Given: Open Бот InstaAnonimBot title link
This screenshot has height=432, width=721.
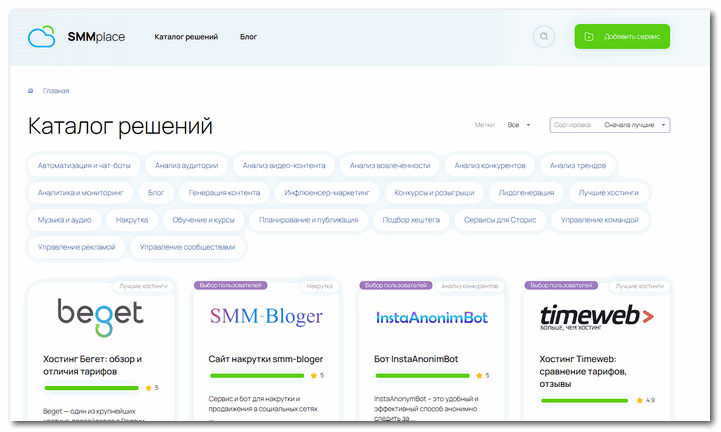Looking at the screenshot, I should 416,359.
